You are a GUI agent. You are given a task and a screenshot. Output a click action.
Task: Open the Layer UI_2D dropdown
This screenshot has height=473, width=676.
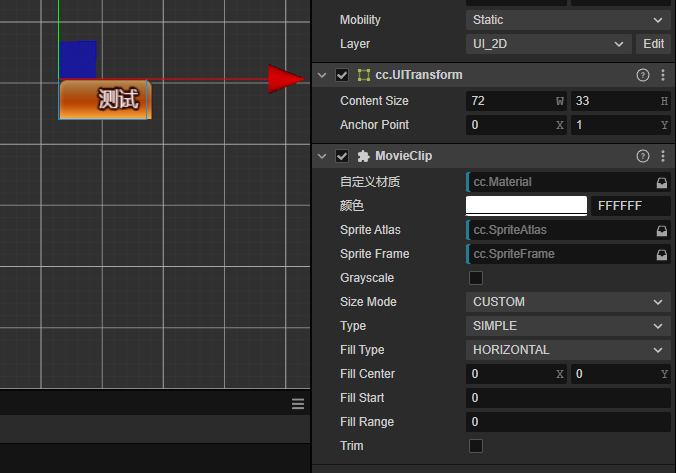(548, 44)
